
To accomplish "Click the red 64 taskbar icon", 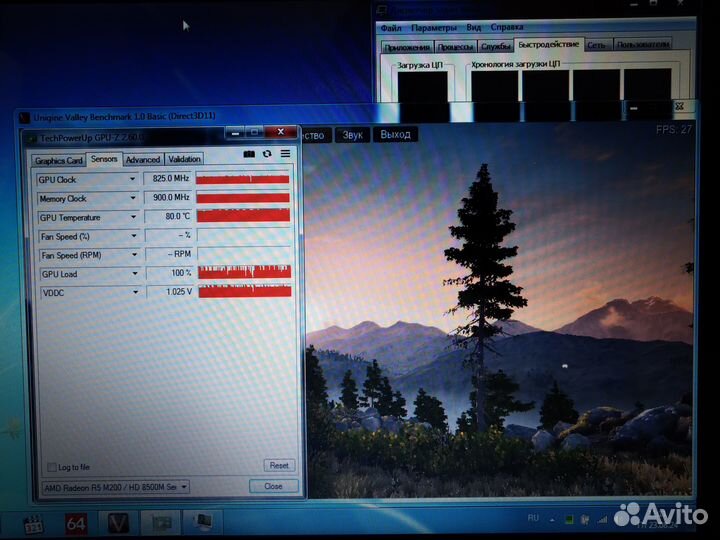I will [x=76, y=522].
